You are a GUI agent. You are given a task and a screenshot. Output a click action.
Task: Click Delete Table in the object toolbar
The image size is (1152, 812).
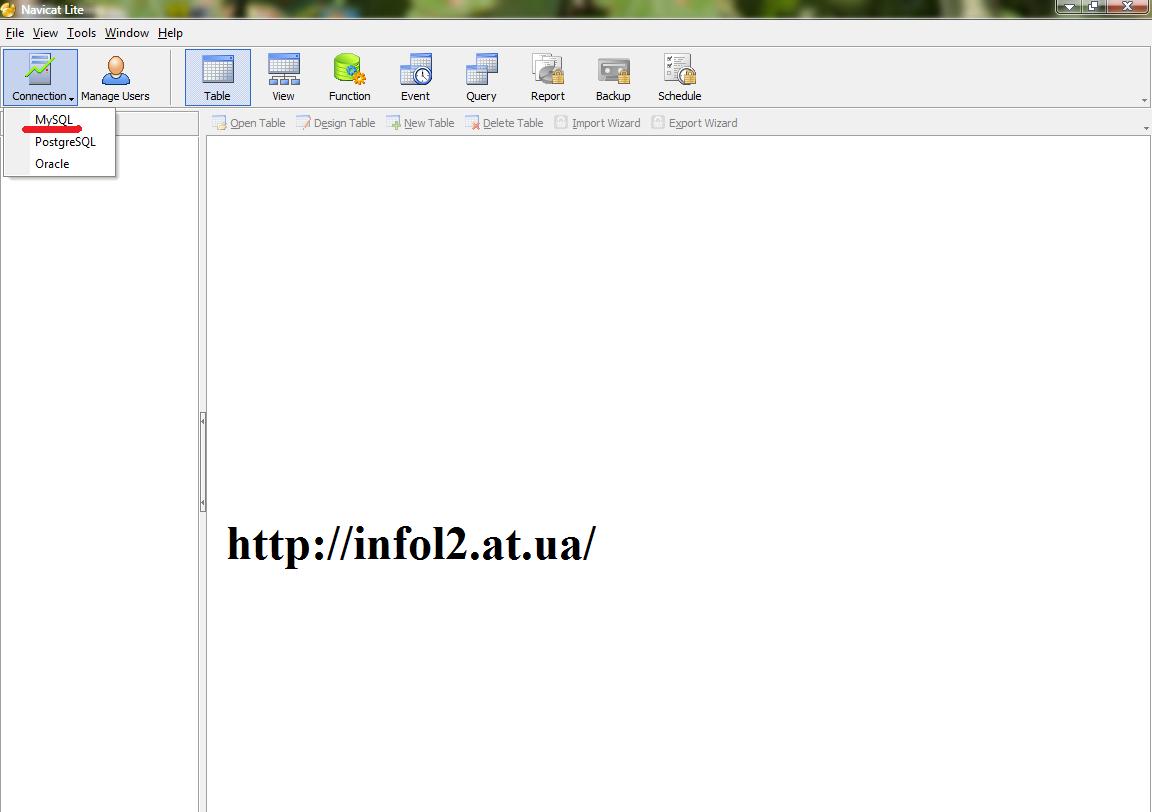(504, 123)
